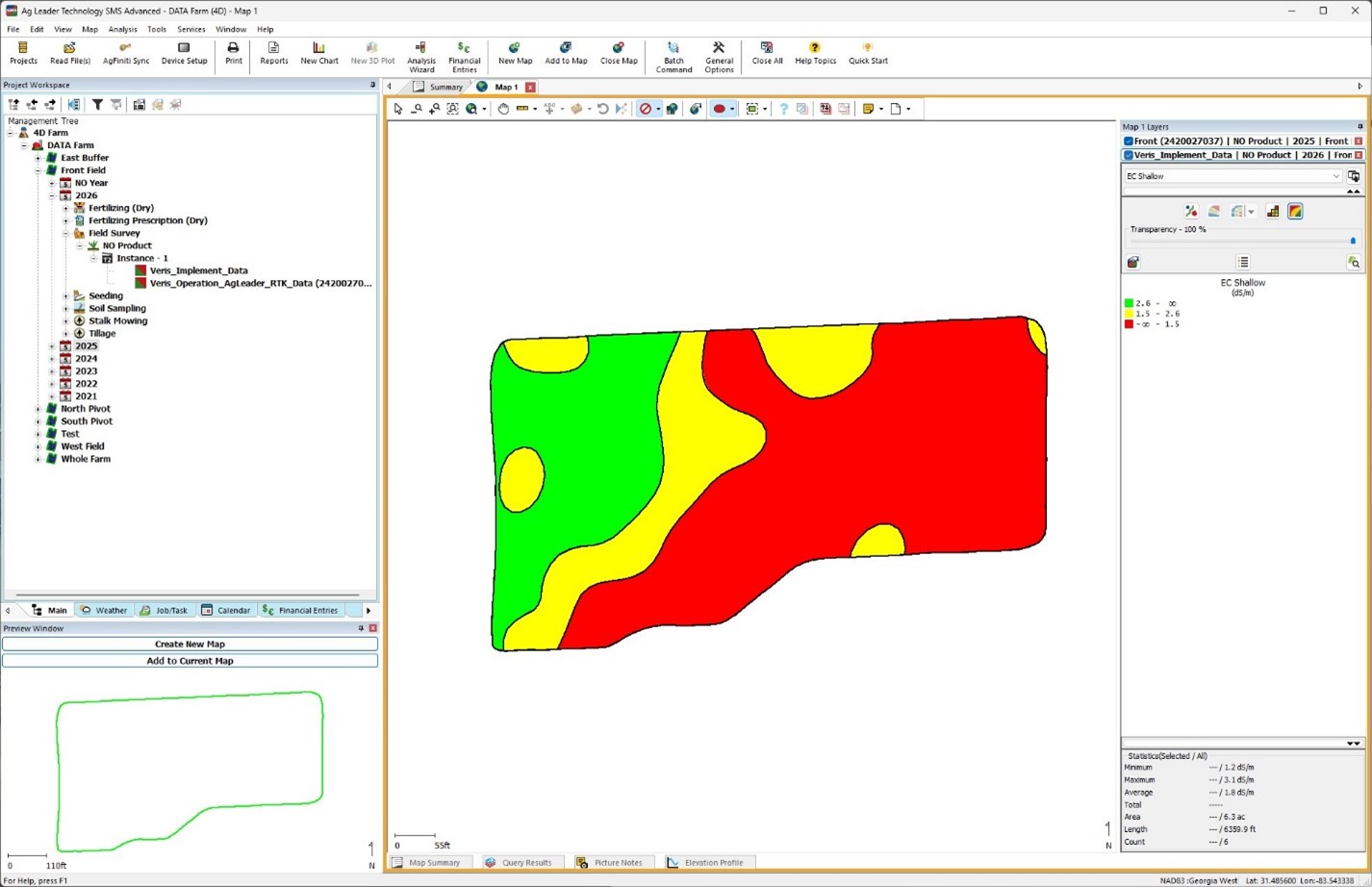The image size is (1372, 887).
Task: Expand the 2025 year node
Action: click(52, 346)
